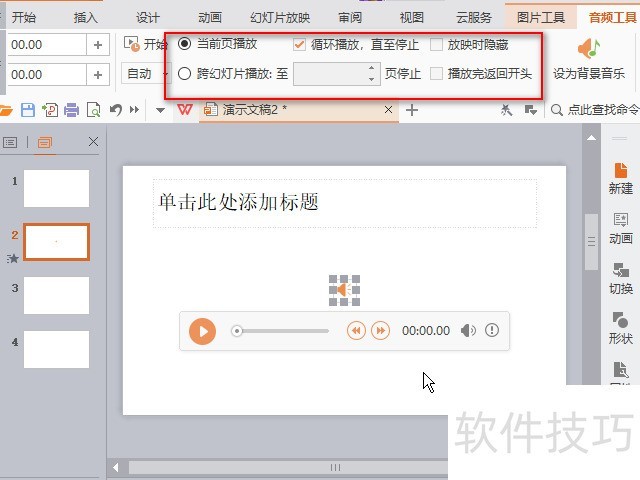Select slide 4 thumbnail
This screenshot has height=480, width=640.
click(56, 349)
